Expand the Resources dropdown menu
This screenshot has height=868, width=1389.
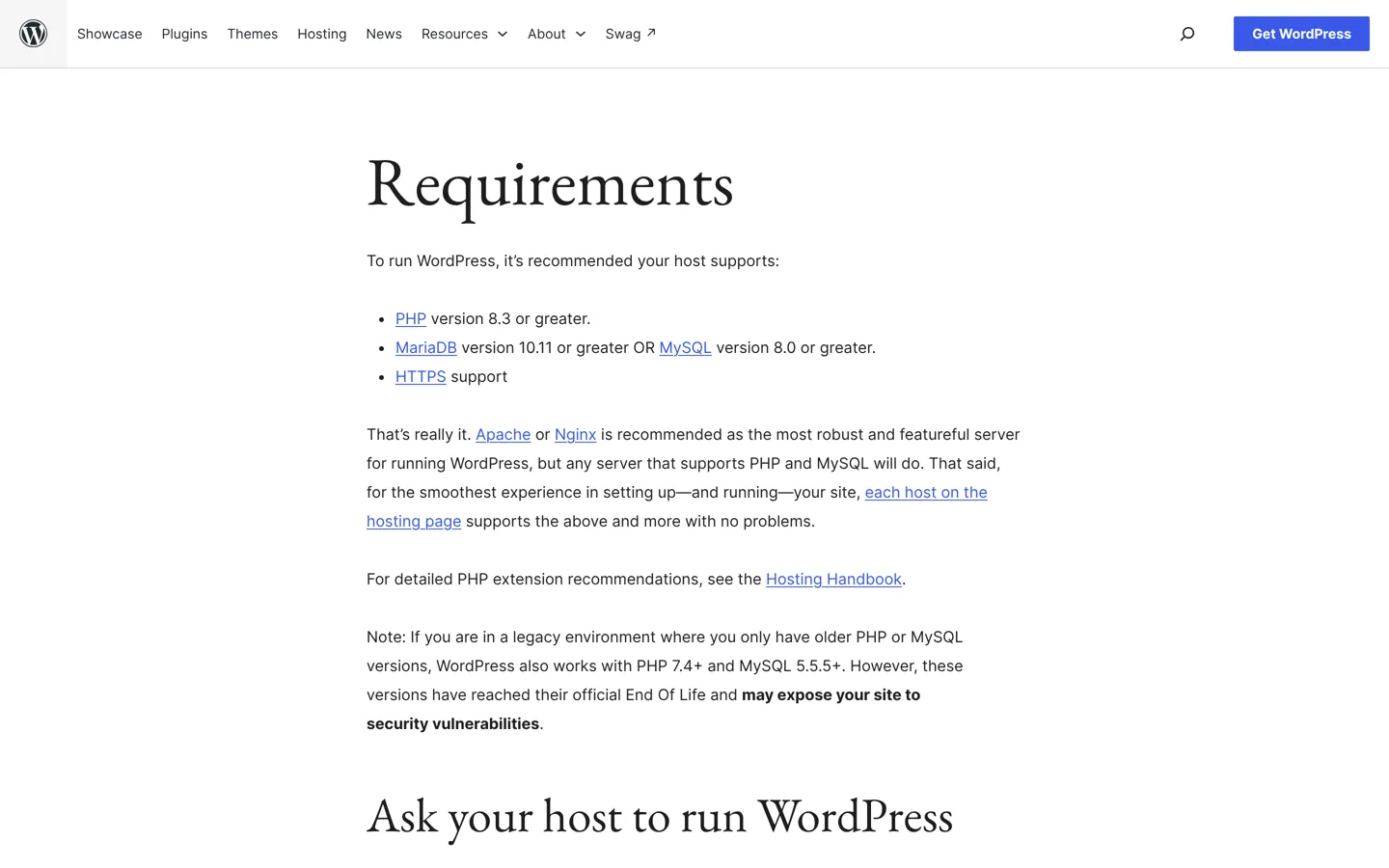(464, 34)
